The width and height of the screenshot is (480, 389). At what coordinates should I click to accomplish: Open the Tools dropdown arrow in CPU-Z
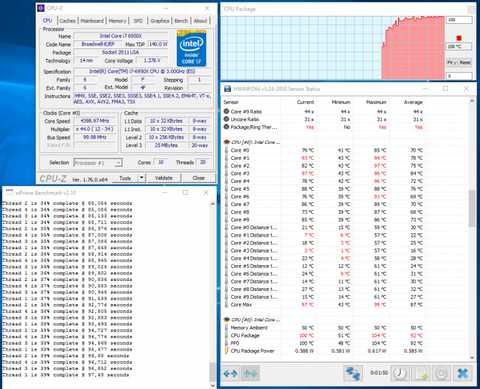click(142, 178)
